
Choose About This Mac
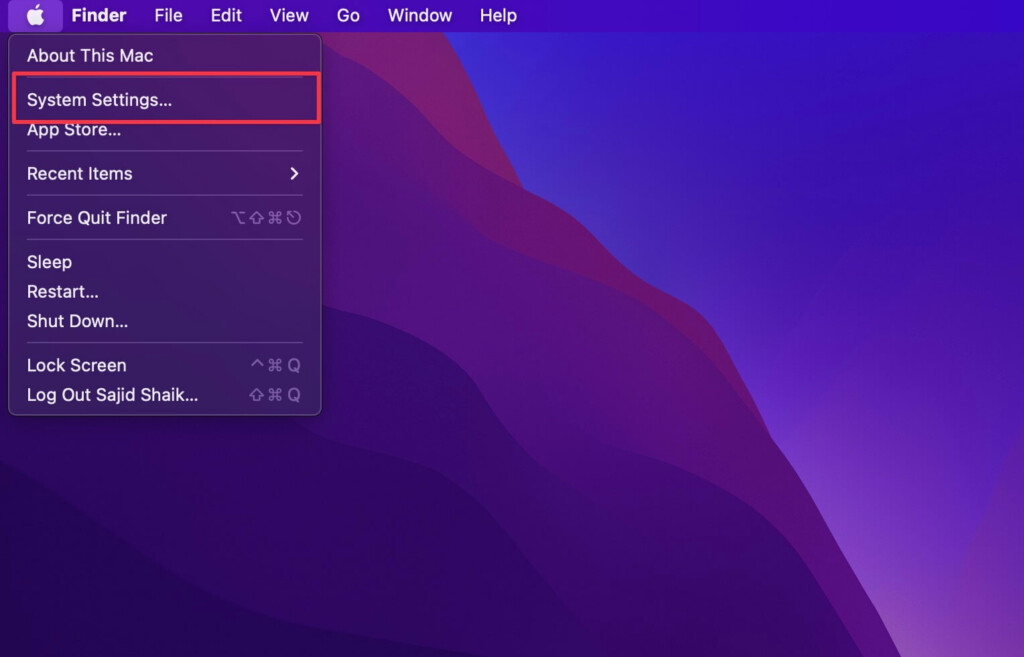tap(165, 56)
